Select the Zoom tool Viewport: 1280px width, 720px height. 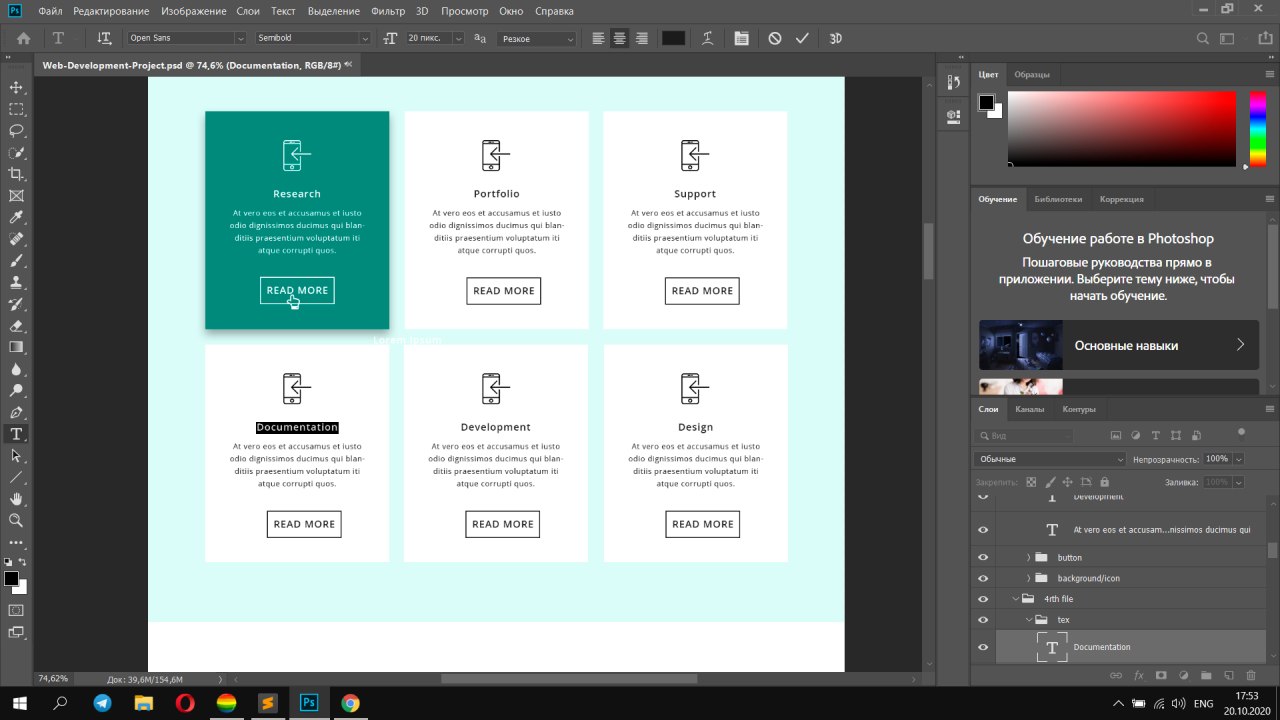coord(16,520)
